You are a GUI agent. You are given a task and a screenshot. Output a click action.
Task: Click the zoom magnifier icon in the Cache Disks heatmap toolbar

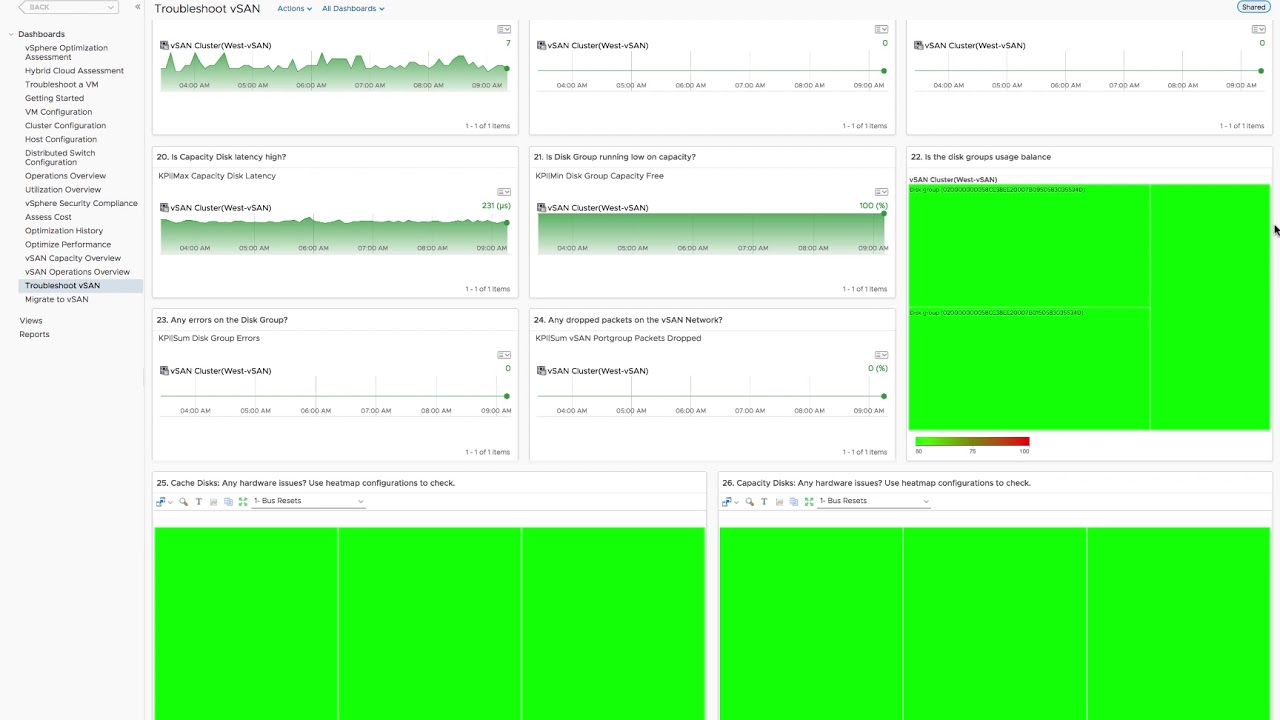point(183,501)
